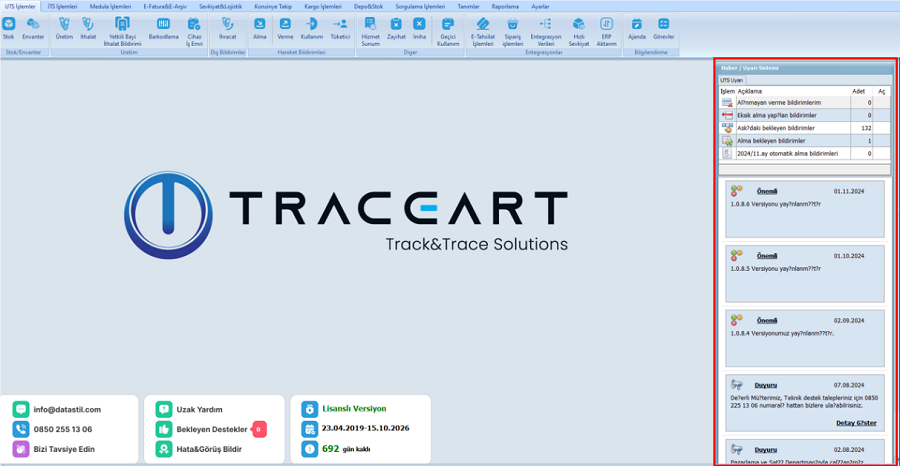Click the Detay Göster link

point(858,423)
